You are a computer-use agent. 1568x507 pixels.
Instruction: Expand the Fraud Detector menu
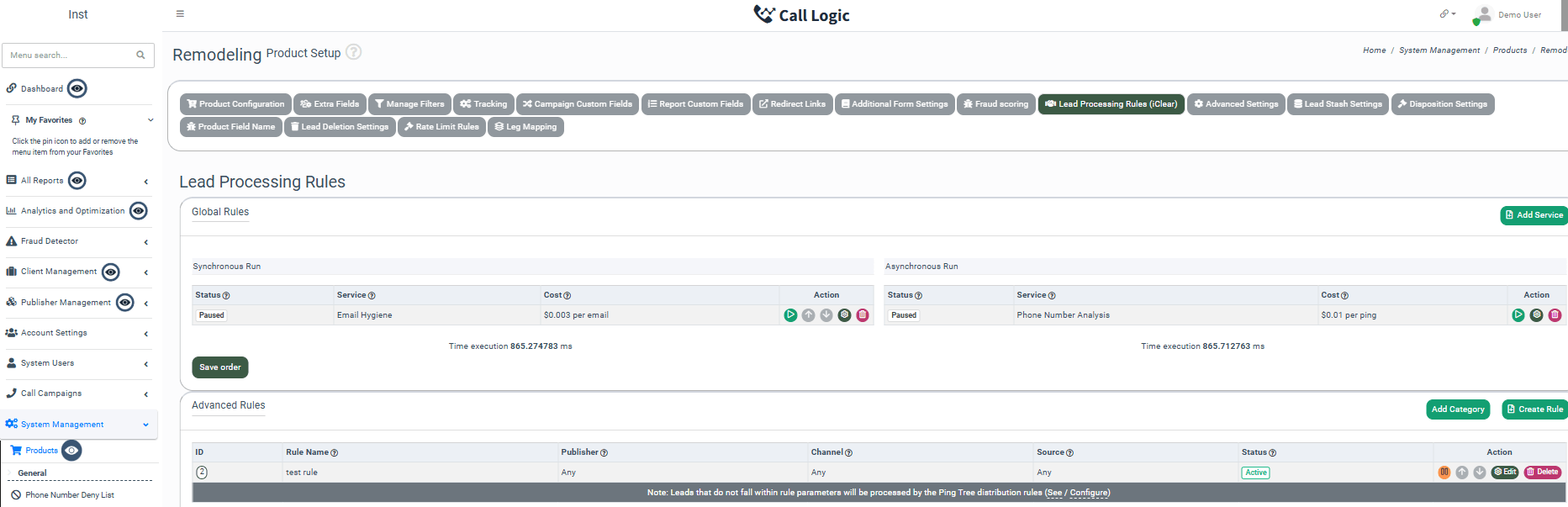coord(146,242)
